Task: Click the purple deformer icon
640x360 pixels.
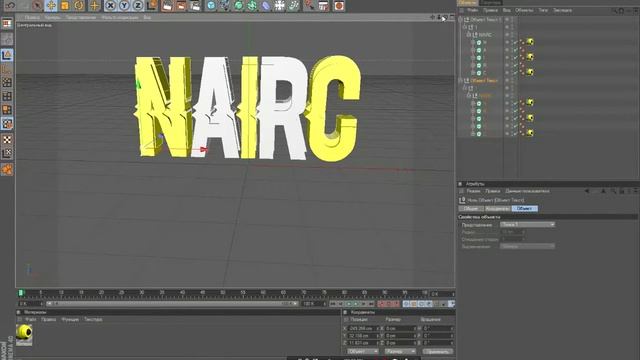Action: (x=266, y=5)
